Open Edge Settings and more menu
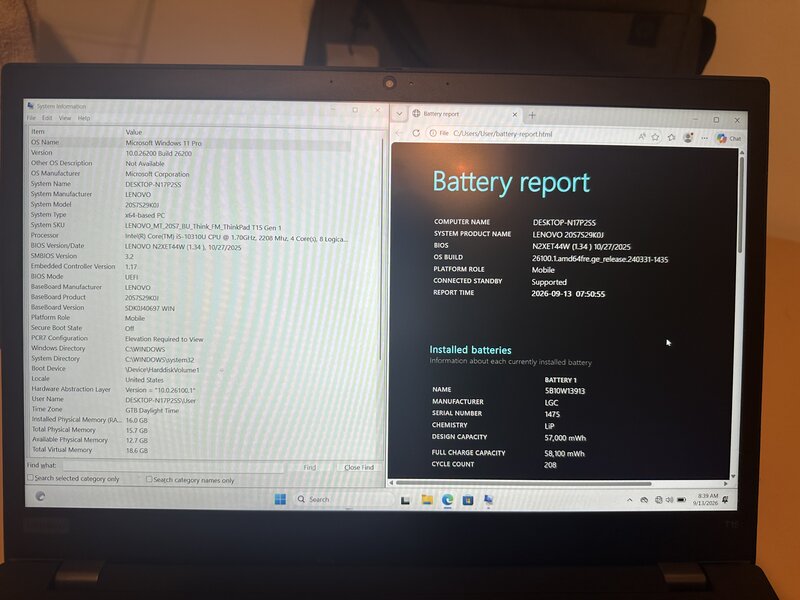The width and height of the screenshot is (800, 600). tap(705, 138)
